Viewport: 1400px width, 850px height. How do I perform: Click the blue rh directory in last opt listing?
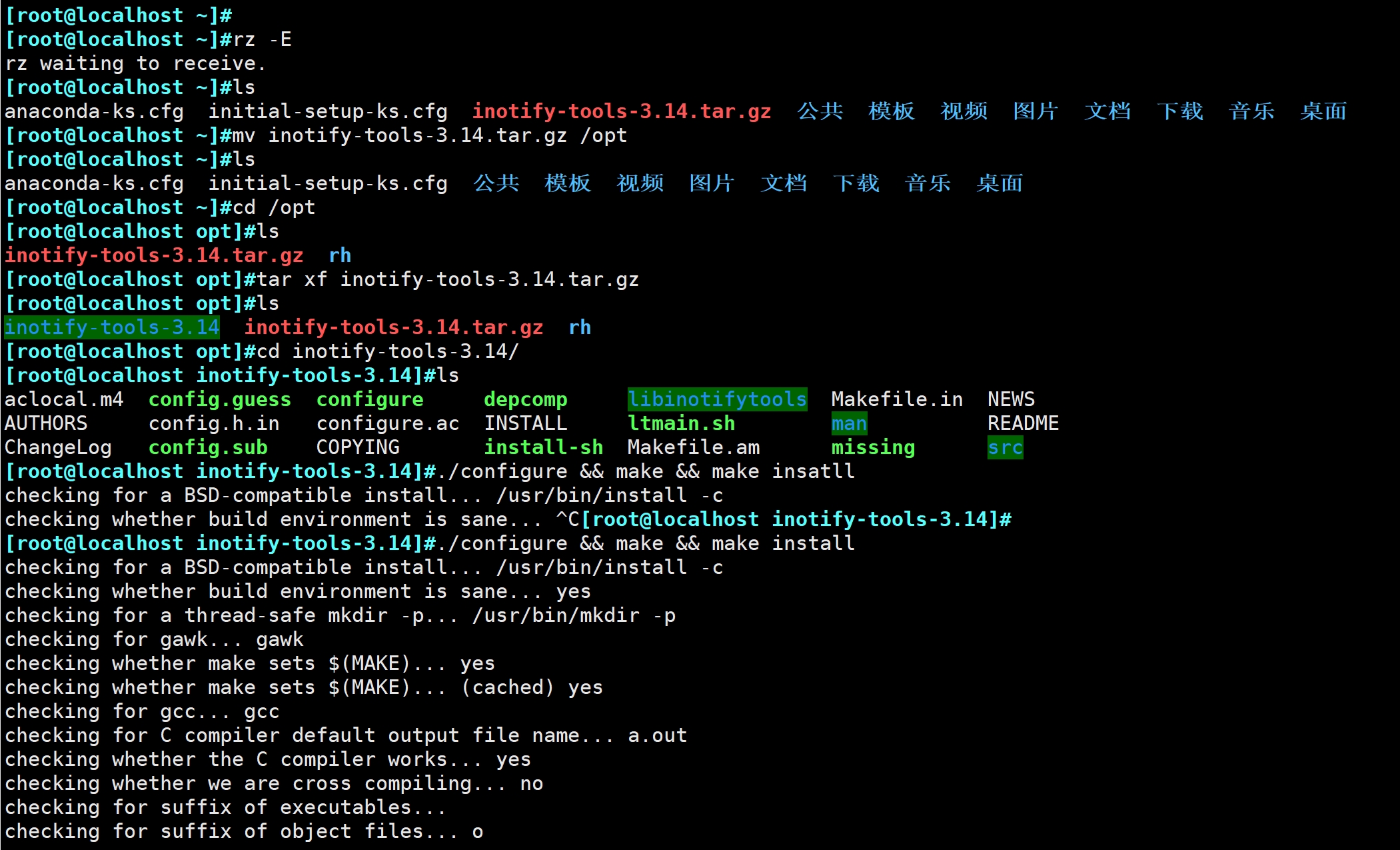580,327
